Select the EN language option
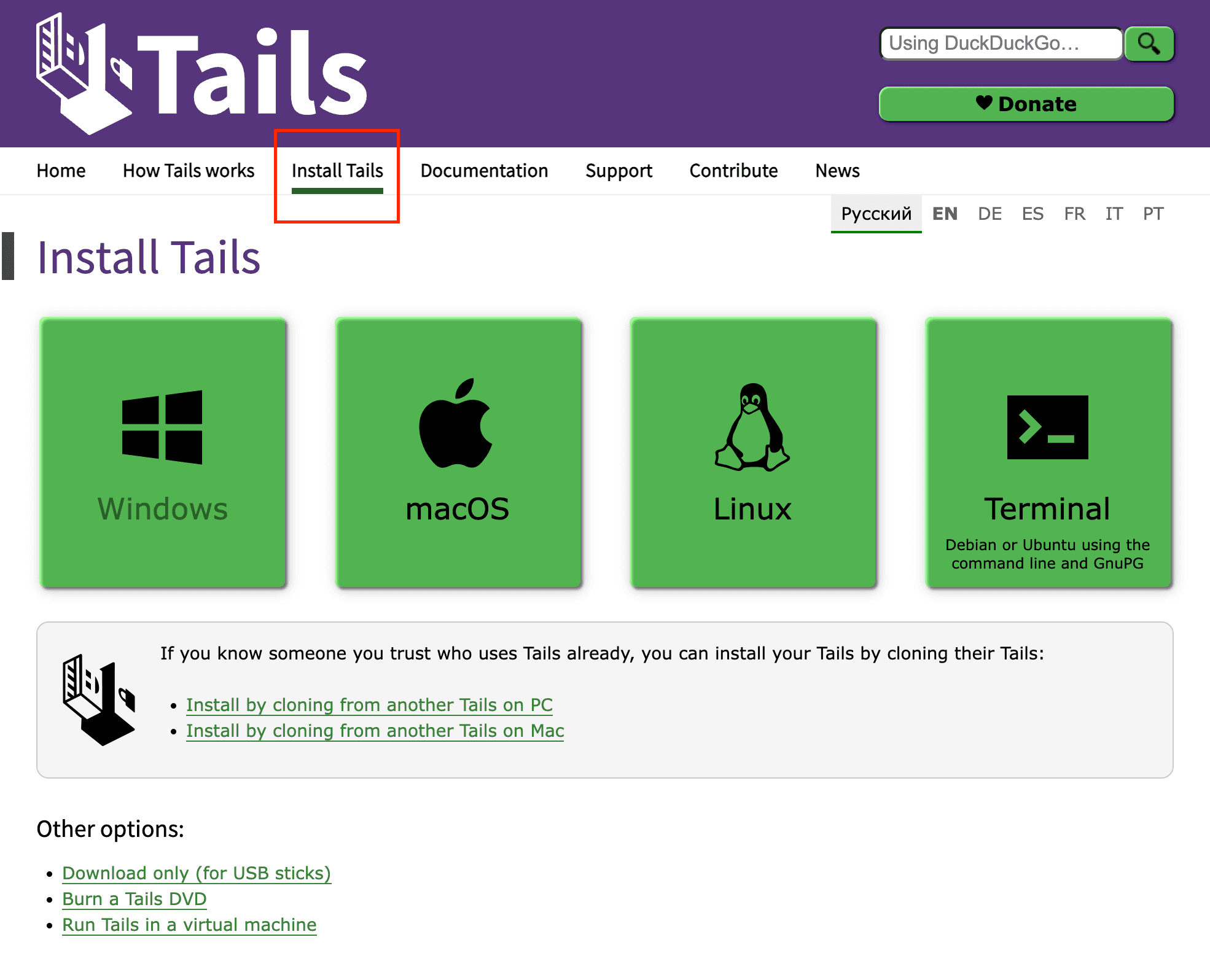 944,212
